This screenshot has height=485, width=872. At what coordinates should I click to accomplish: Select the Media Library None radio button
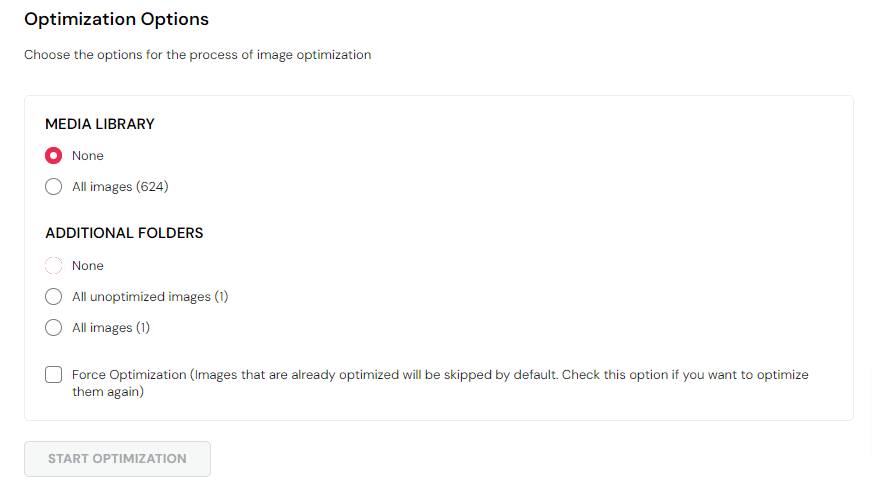[54, 156]
